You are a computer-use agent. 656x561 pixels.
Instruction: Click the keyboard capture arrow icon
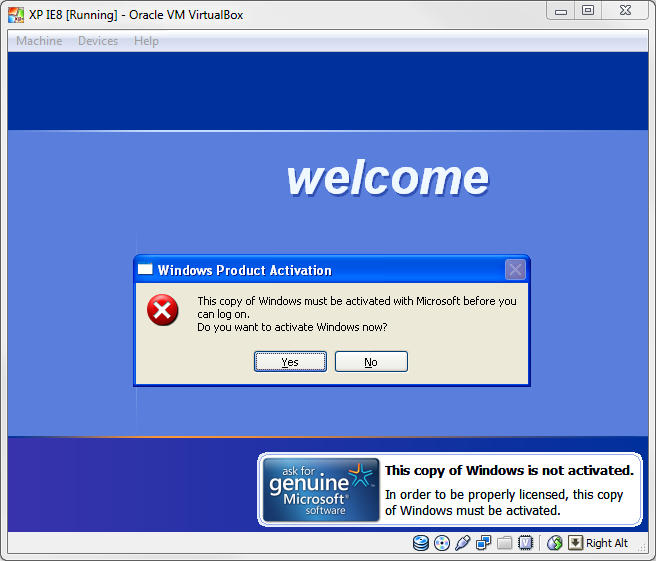click(x=575, y=543)
